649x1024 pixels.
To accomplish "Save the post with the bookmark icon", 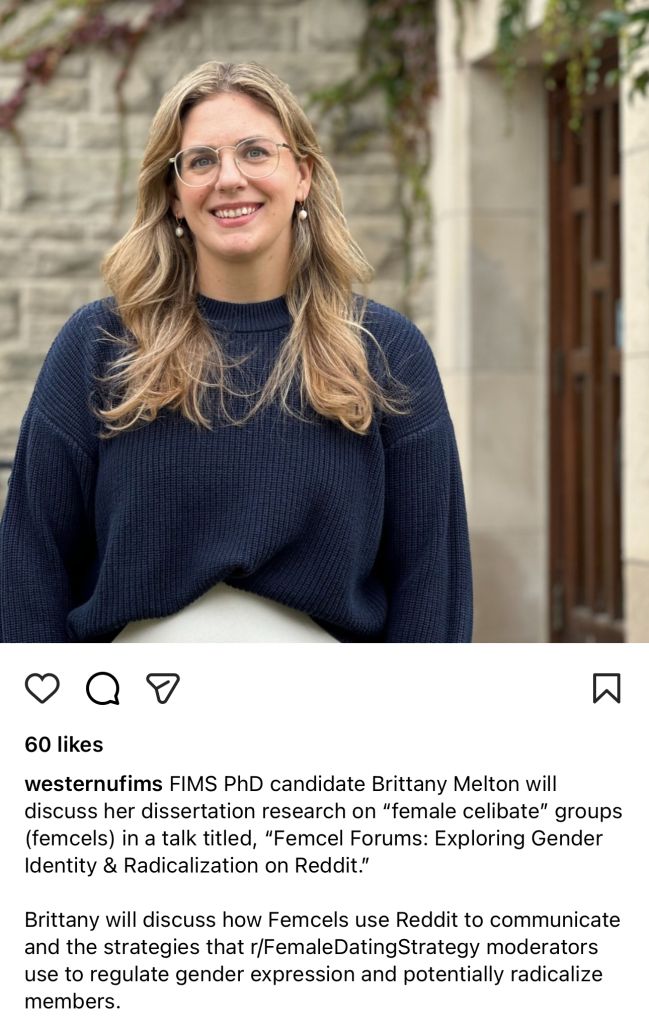I will [607, 688].
